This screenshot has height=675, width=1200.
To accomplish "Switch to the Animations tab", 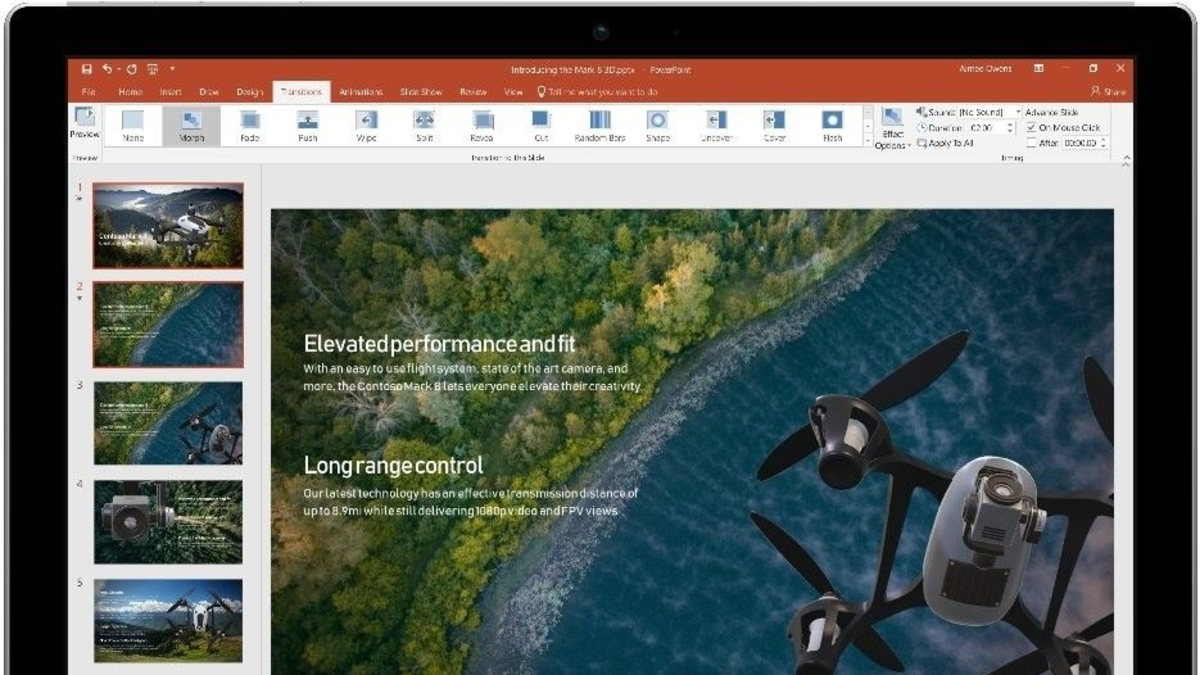I will pos(360,92).
